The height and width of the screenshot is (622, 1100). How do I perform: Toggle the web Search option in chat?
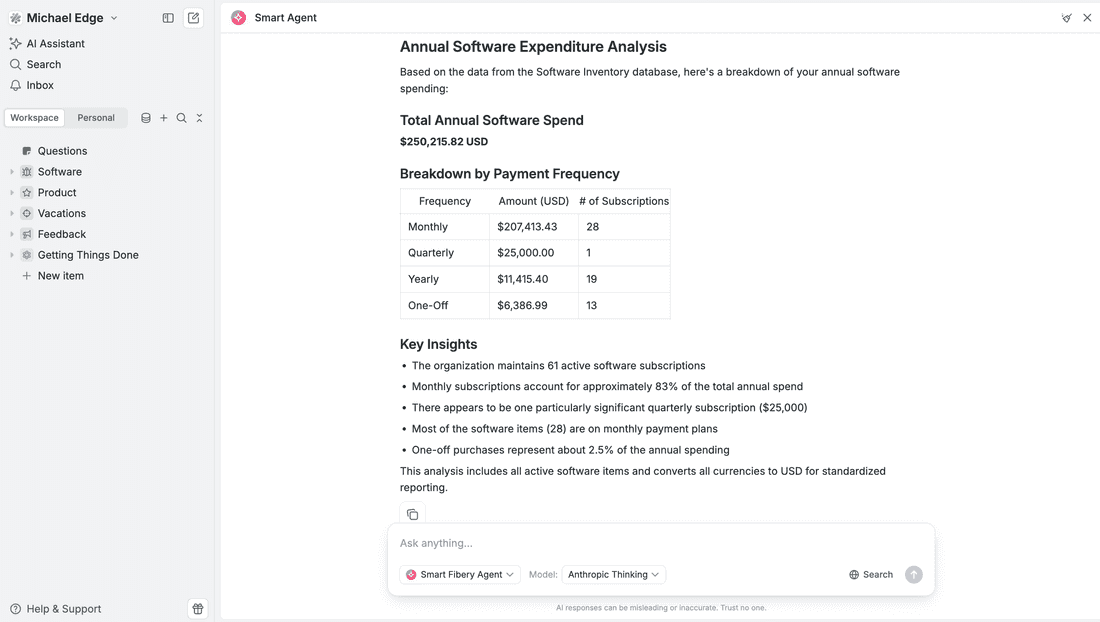[871, 575]
